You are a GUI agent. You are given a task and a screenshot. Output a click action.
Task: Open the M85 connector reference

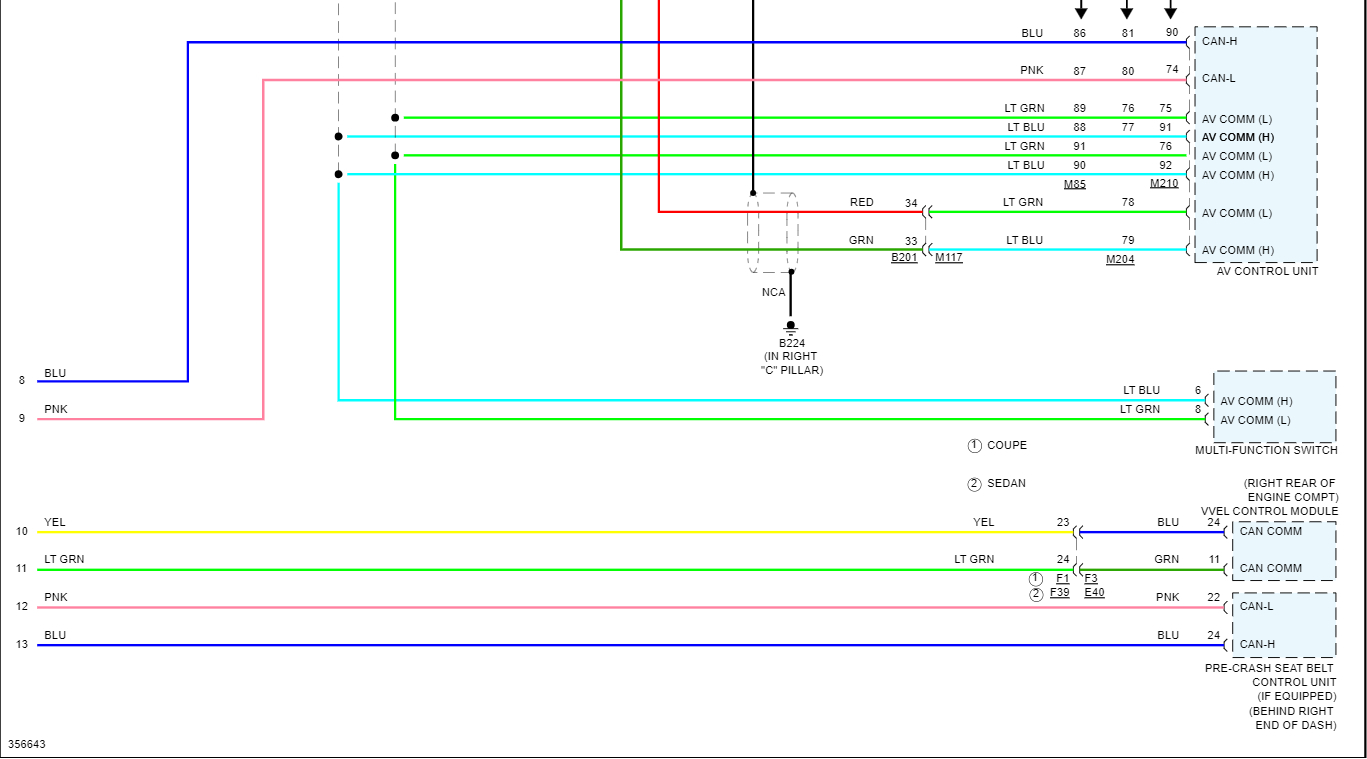tap(1075, 184)
